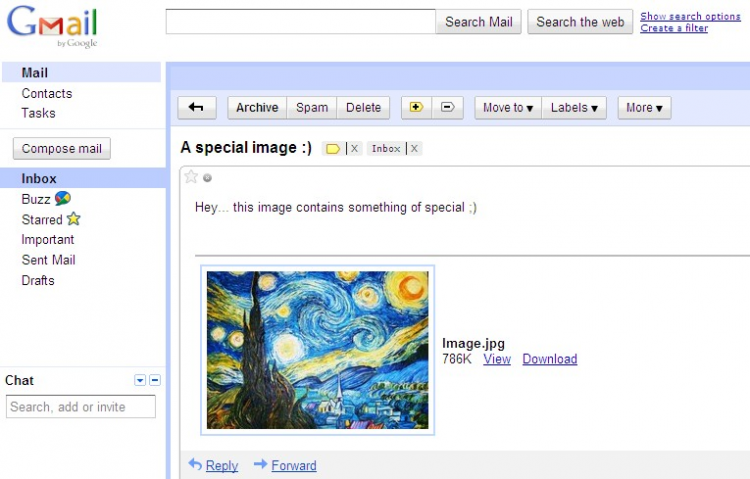Open Contacts in the sidebar
The width and height of the screenshot is (750, 479).
coord(47,93)
